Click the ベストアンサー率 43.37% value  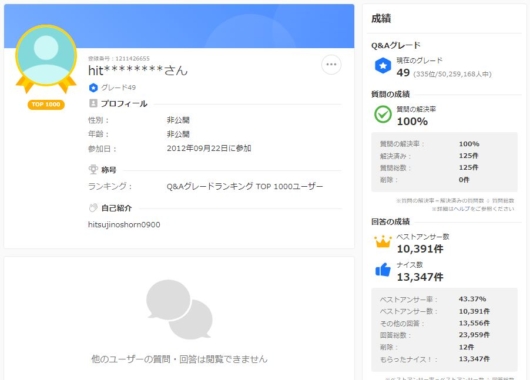pos(472,299)
